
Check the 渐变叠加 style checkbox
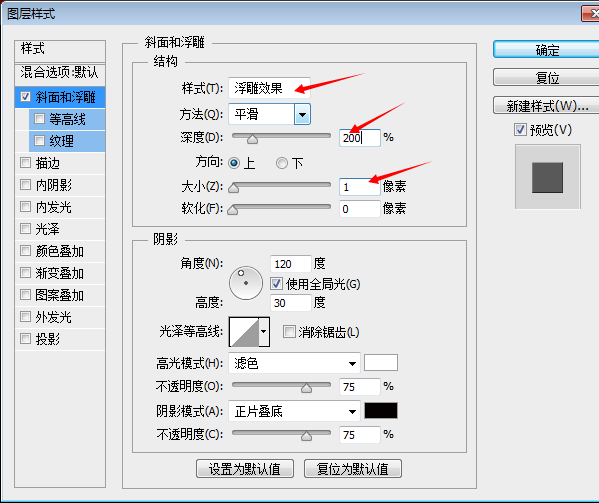26,273
